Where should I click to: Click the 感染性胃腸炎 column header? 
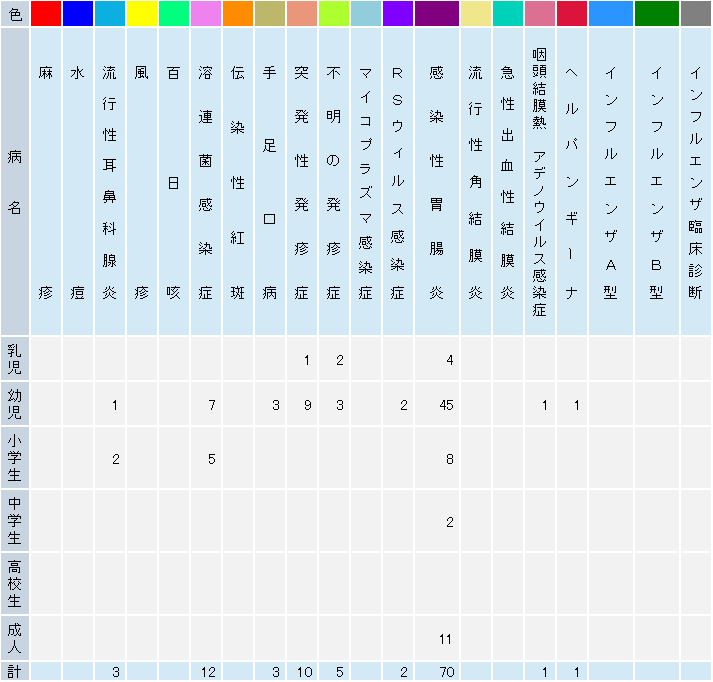click(437, 181)
